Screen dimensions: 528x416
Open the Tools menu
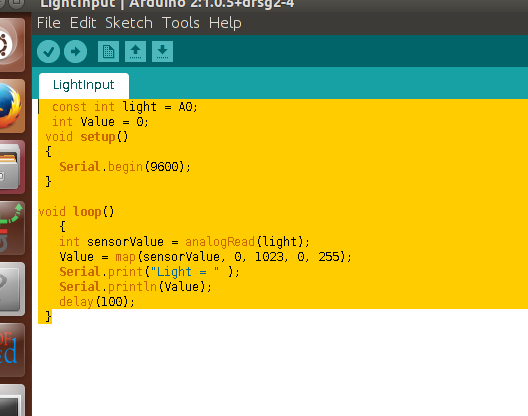point(181,23)
